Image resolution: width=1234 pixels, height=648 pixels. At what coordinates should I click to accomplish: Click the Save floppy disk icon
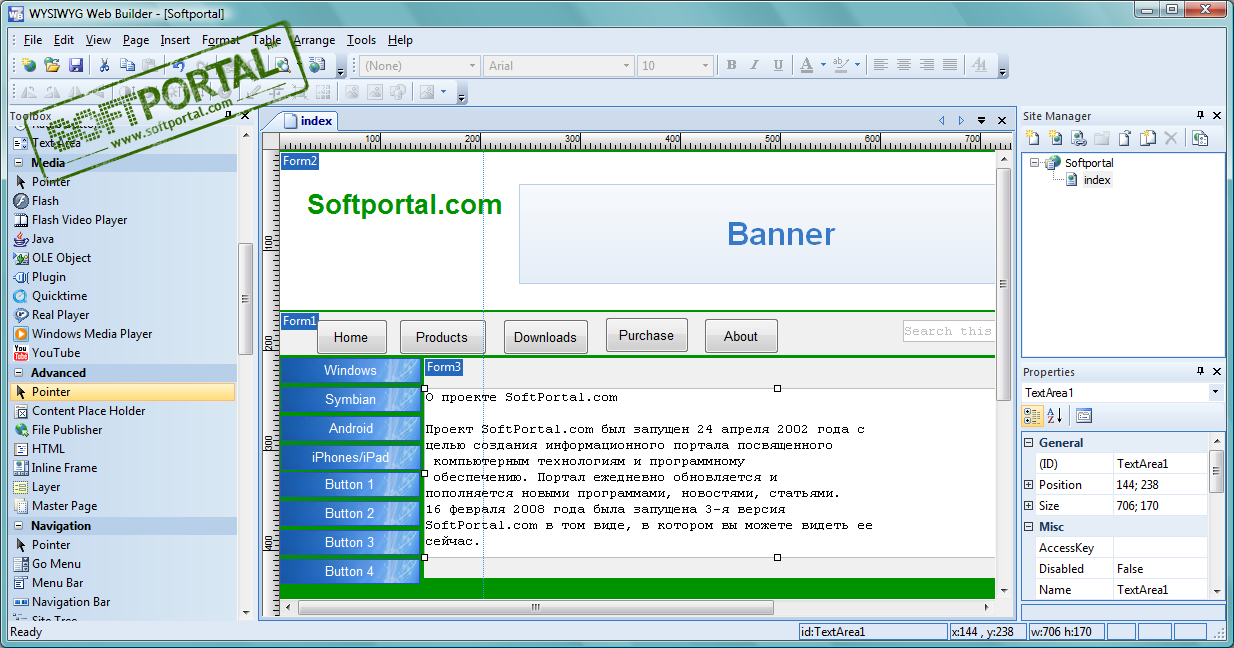(x=76, y=65)
